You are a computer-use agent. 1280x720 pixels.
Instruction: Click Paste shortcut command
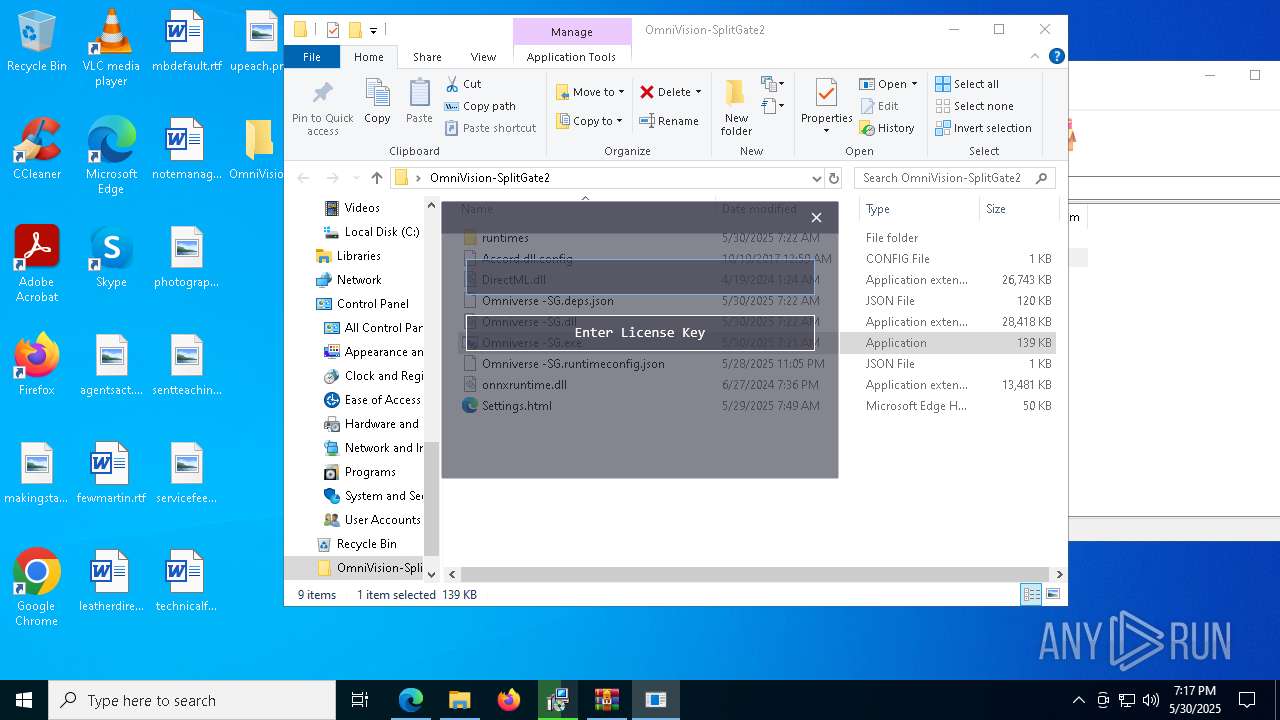click(490, 128)
